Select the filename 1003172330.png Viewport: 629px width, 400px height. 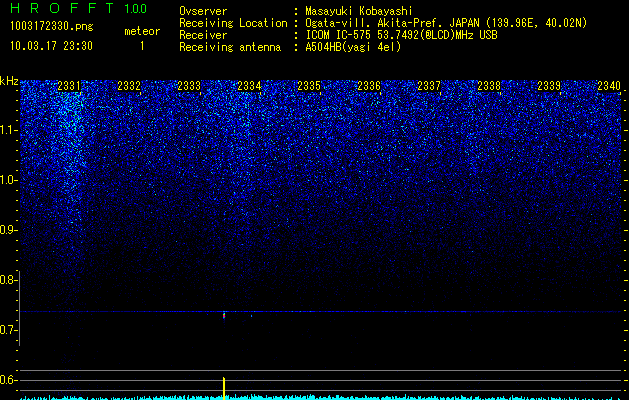point(52,27)
